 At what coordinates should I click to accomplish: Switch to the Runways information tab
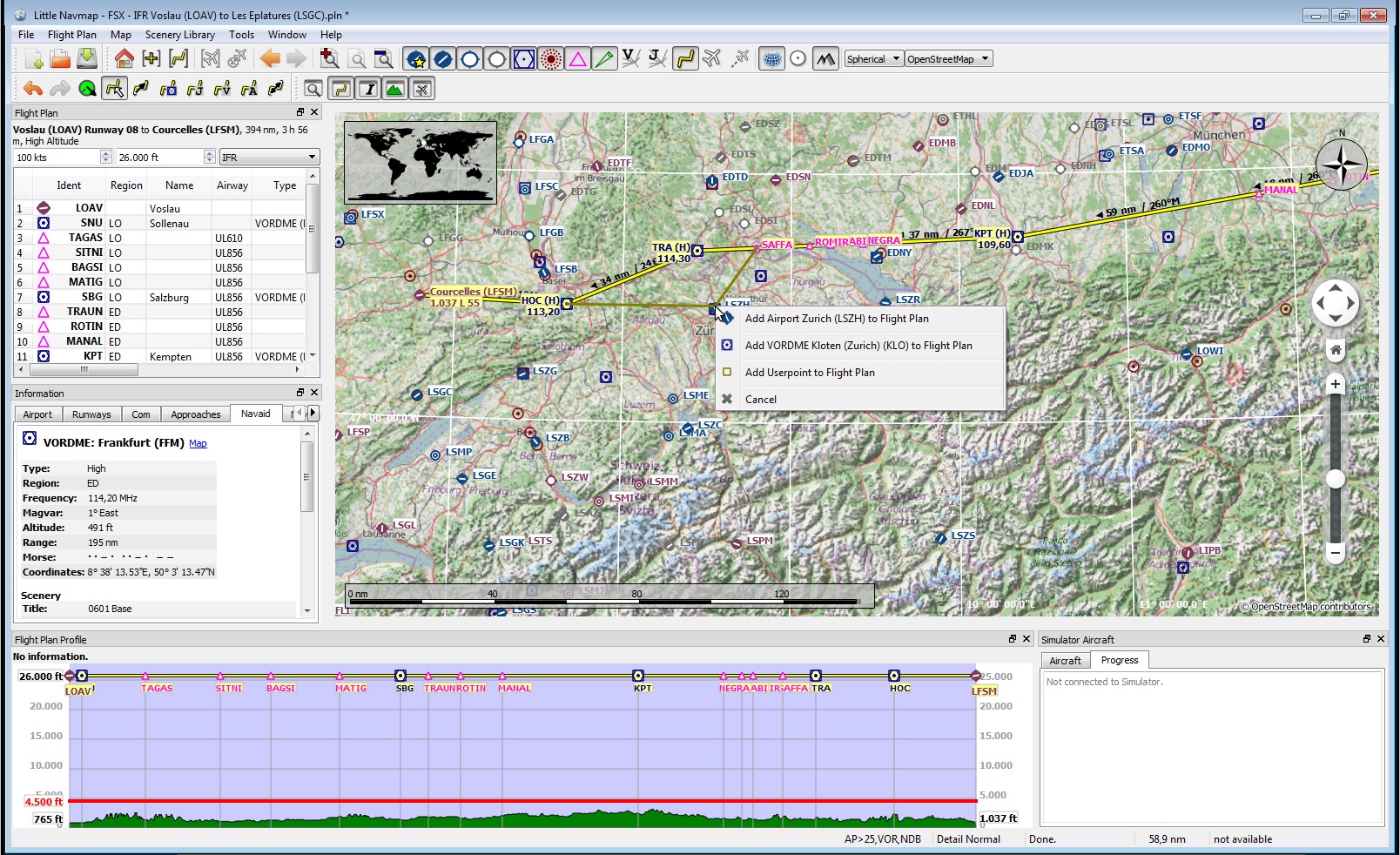coord(91,414)
